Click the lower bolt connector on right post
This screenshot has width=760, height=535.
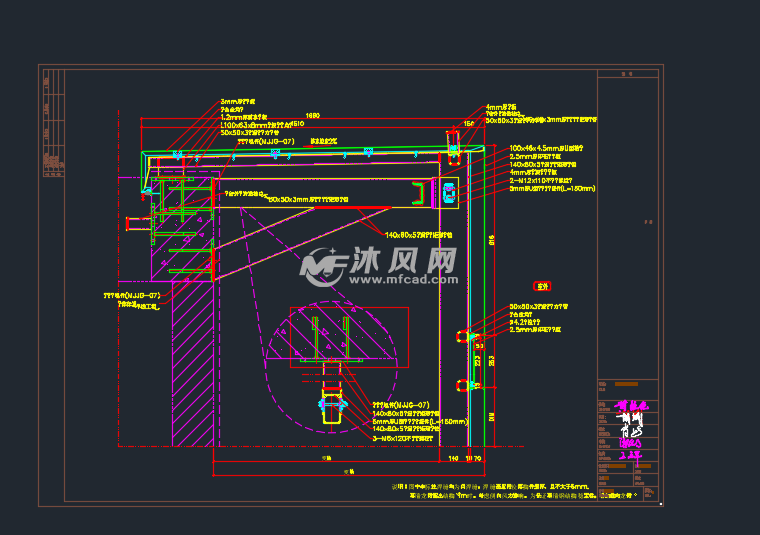pos(462,384)
